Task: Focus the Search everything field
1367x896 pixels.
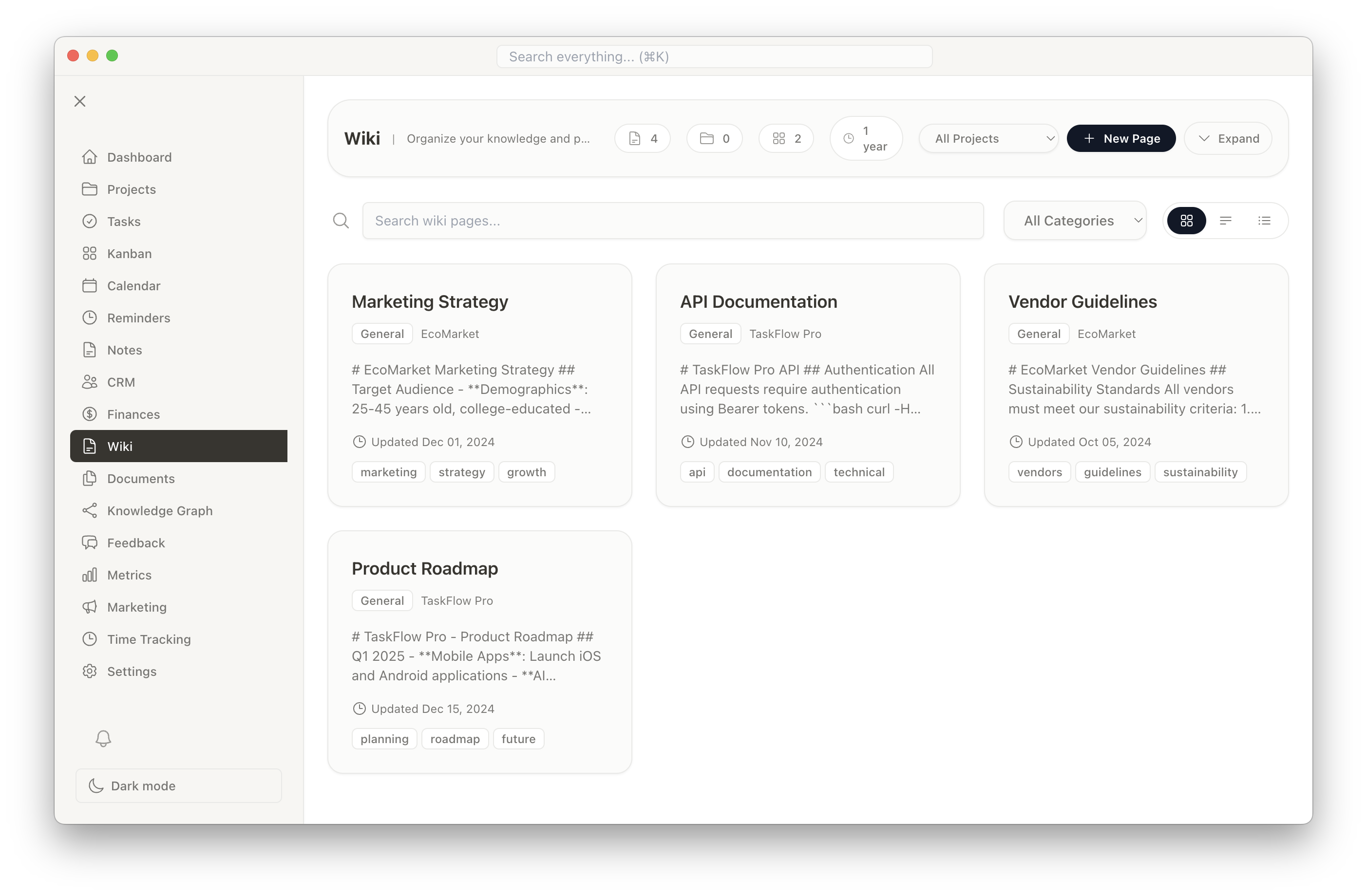Action: click(714, 56)
